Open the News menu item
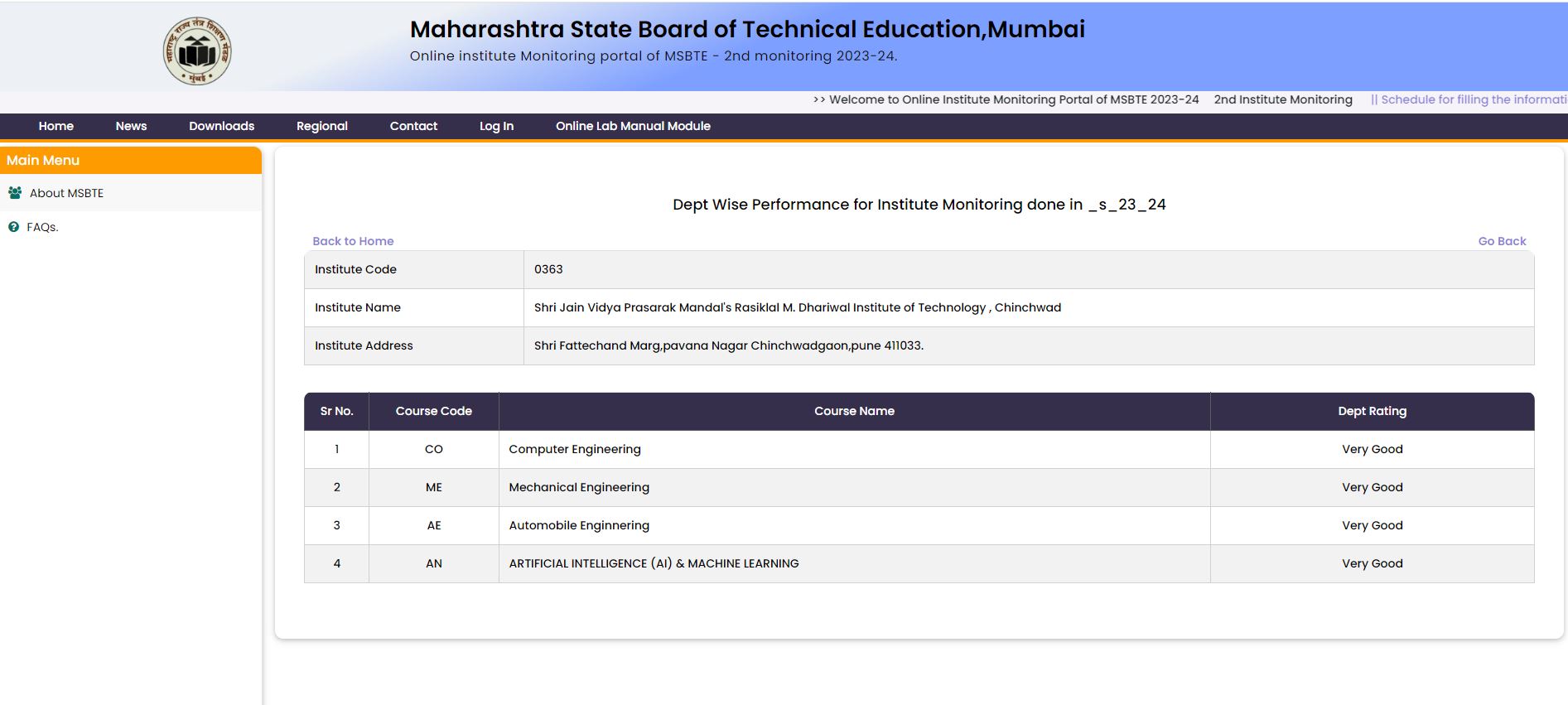Image resolution: width=1568 pixels, height=705 pixels. point(131,126)
